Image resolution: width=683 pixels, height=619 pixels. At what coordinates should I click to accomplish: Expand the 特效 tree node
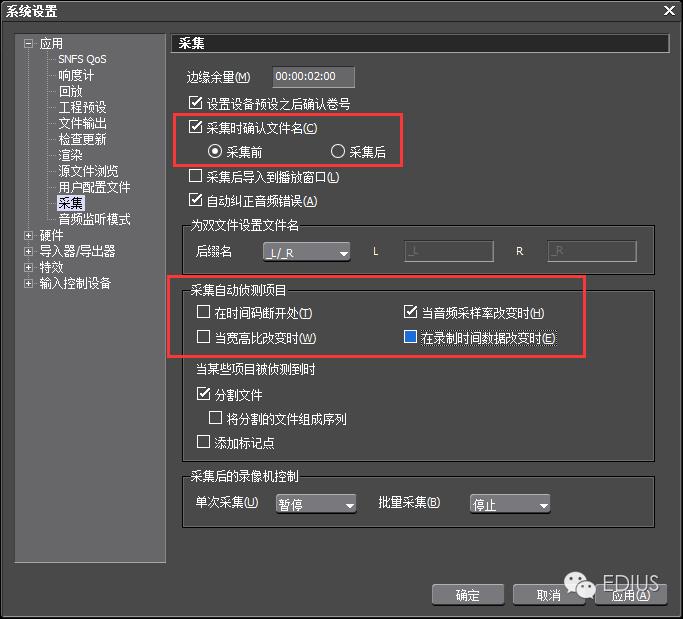coord(28,267)
